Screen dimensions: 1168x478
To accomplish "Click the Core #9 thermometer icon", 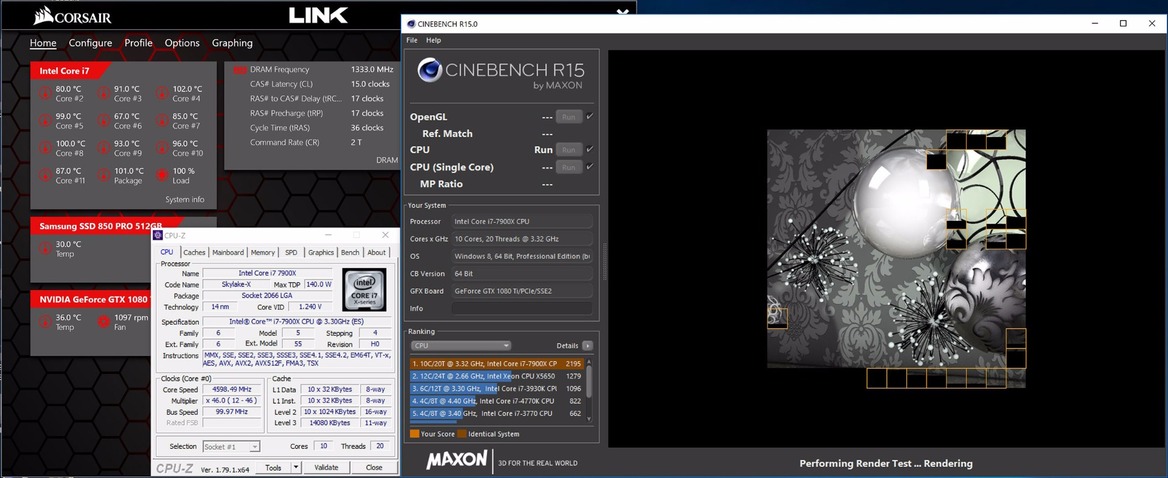I will 104,148.
